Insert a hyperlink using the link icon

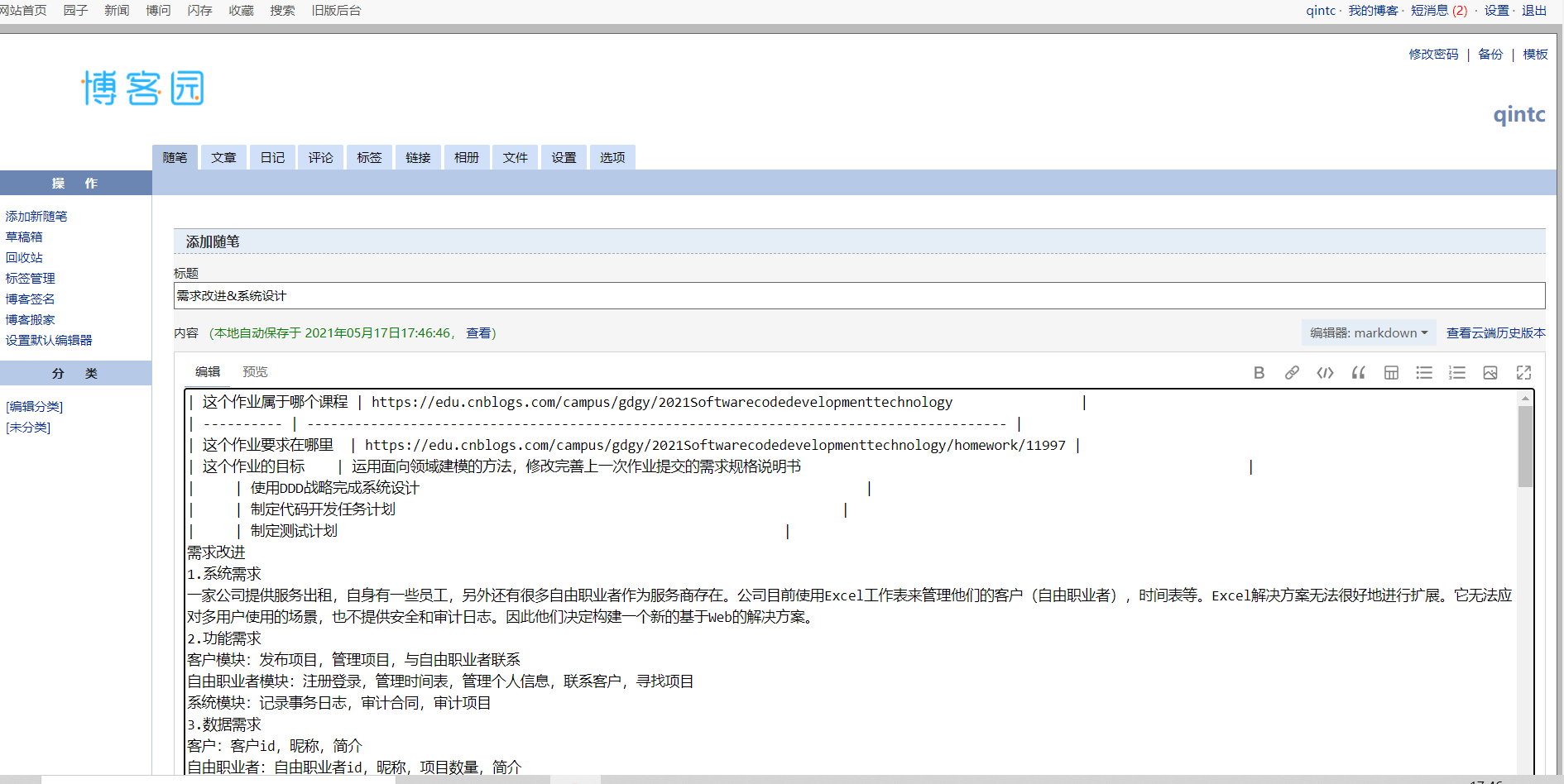coord(1292,373)
